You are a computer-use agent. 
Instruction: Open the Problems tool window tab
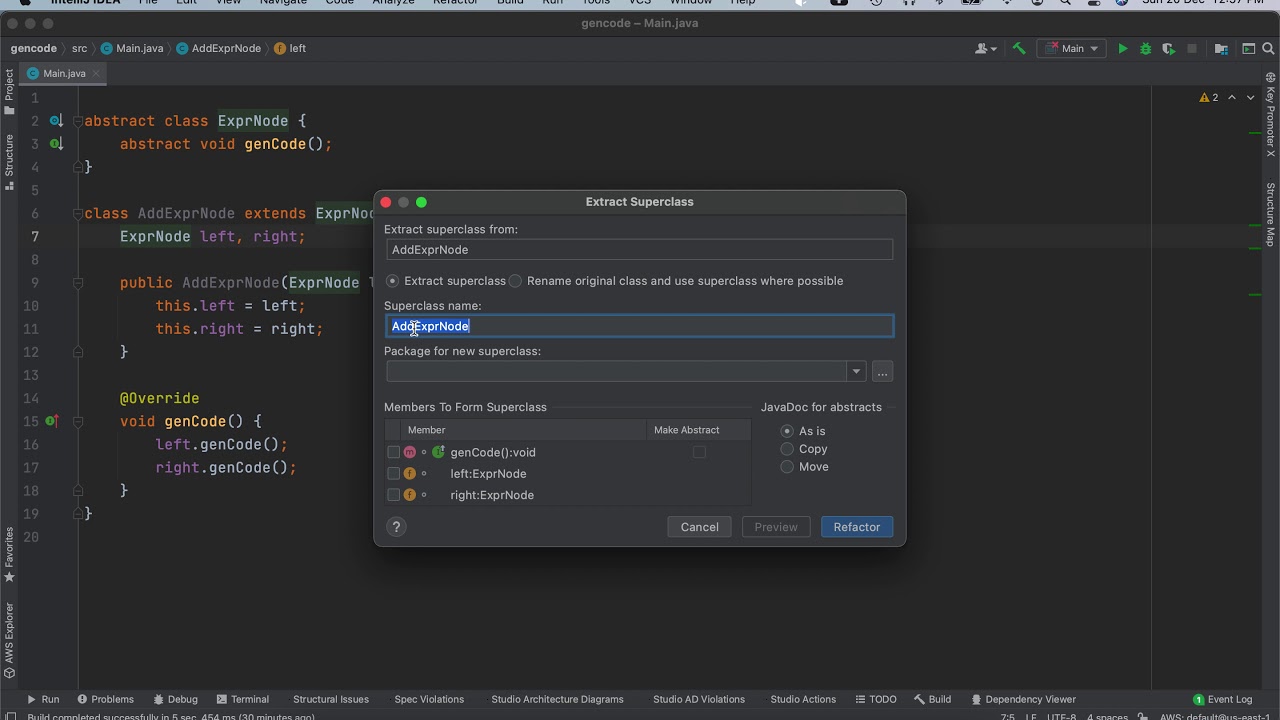[105, 700]
